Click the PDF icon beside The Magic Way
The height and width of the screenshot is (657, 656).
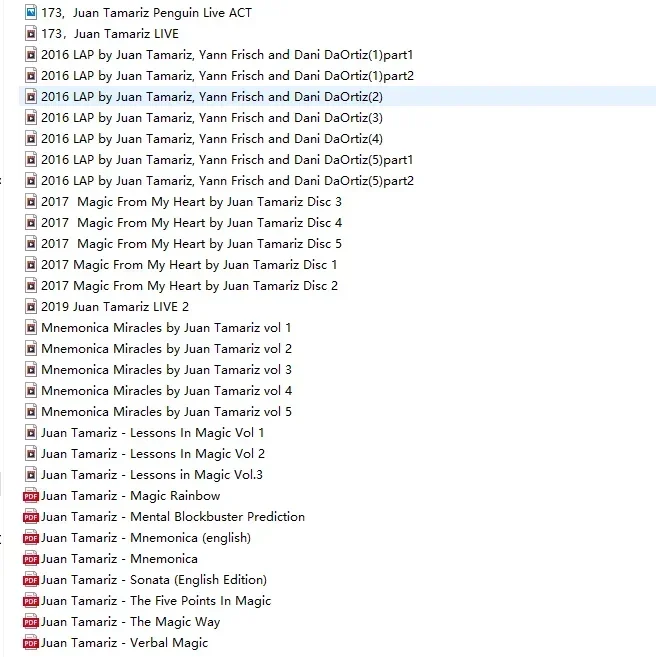coord(31,621)
